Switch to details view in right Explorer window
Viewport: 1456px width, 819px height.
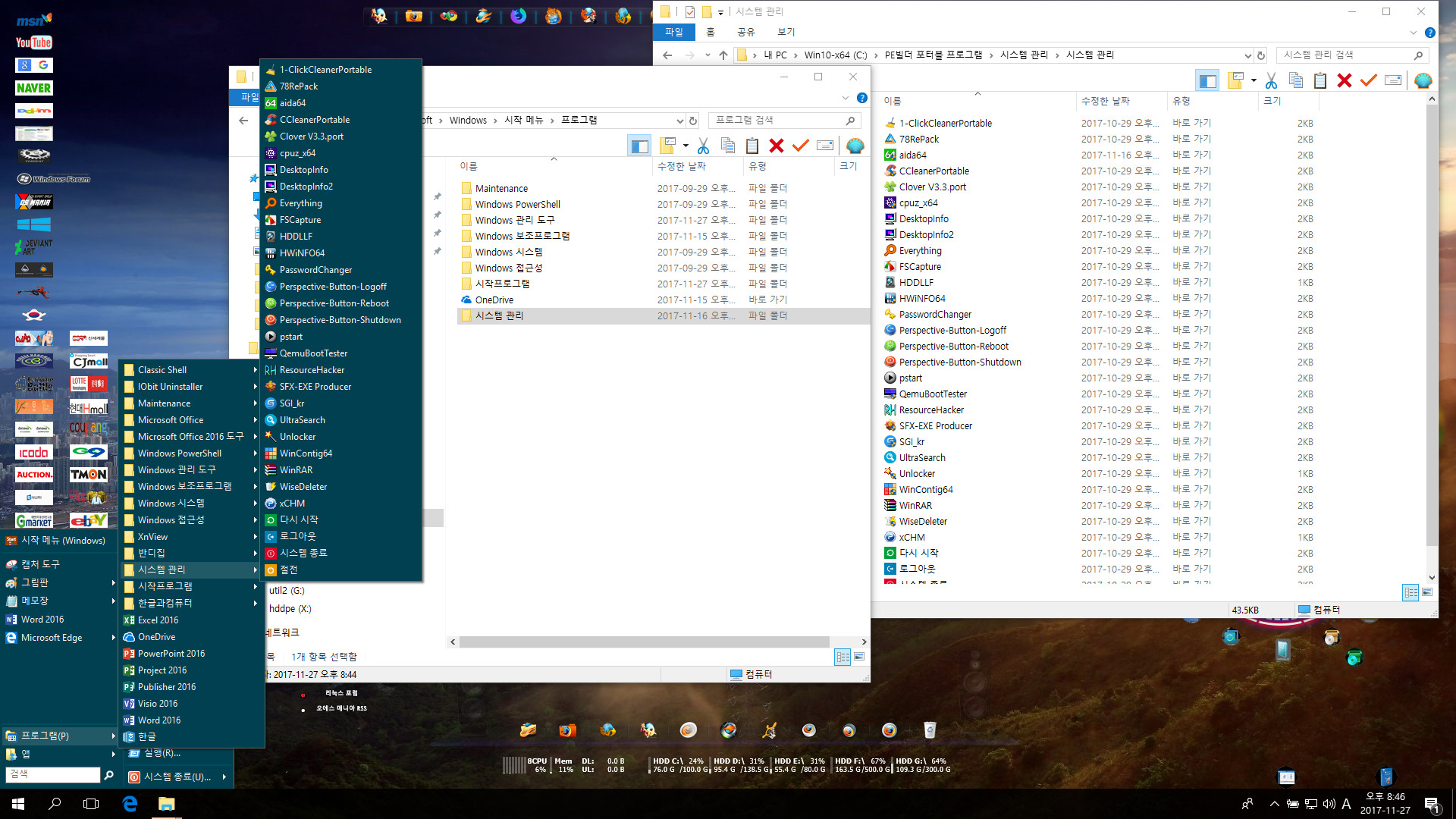1410,592
